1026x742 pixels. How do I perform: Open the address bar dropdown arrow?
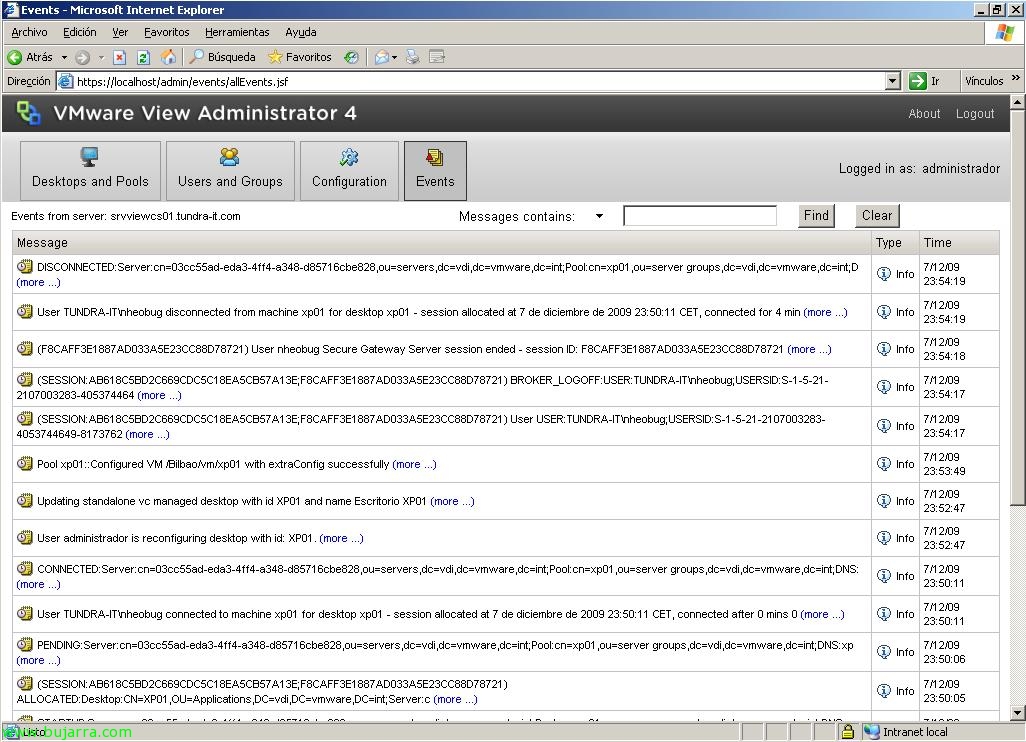click(x=893, y=81)
